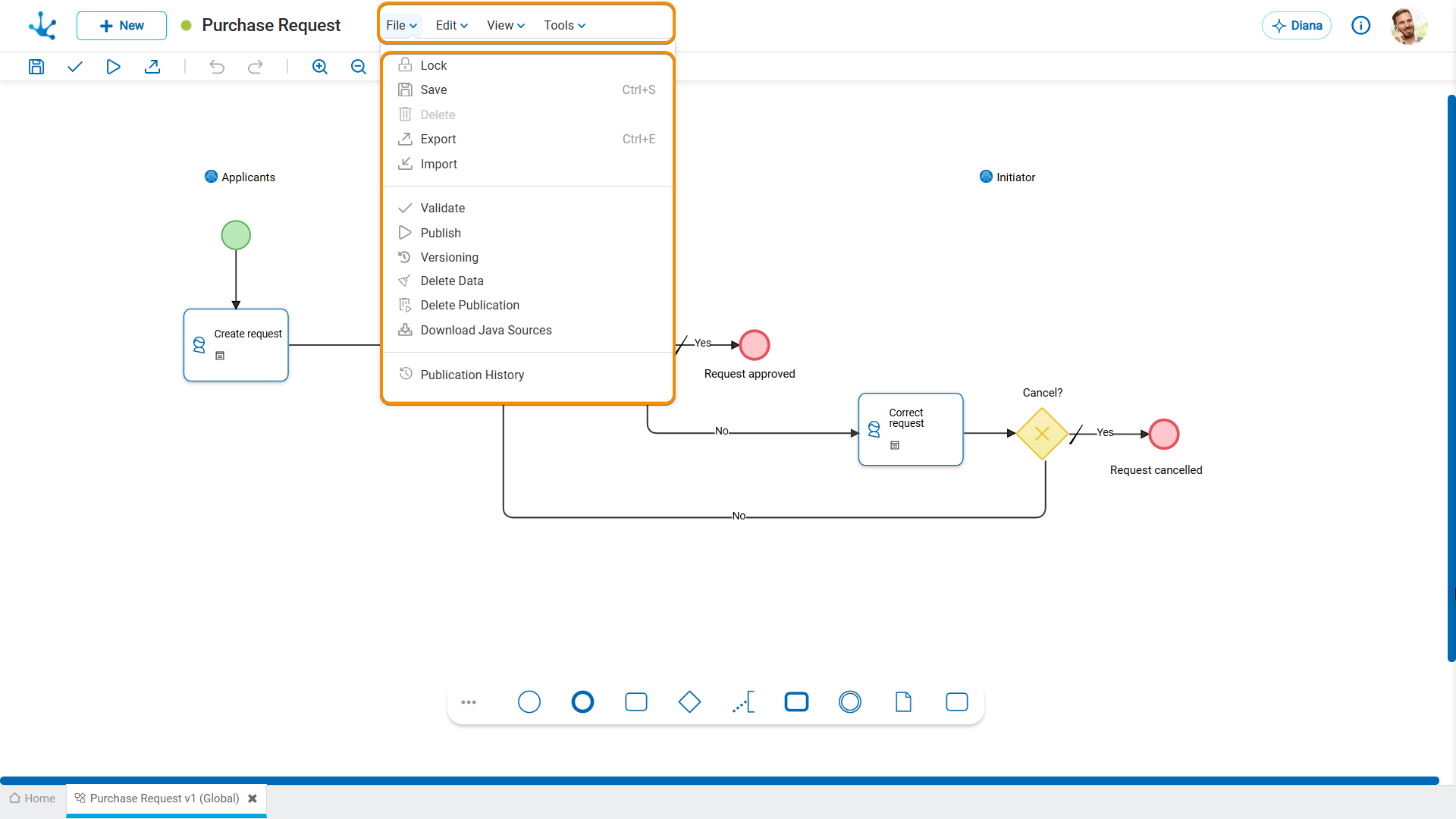Choose Publish in the File menu
The image size is (1456, 819).
click(x=527, y=234)
